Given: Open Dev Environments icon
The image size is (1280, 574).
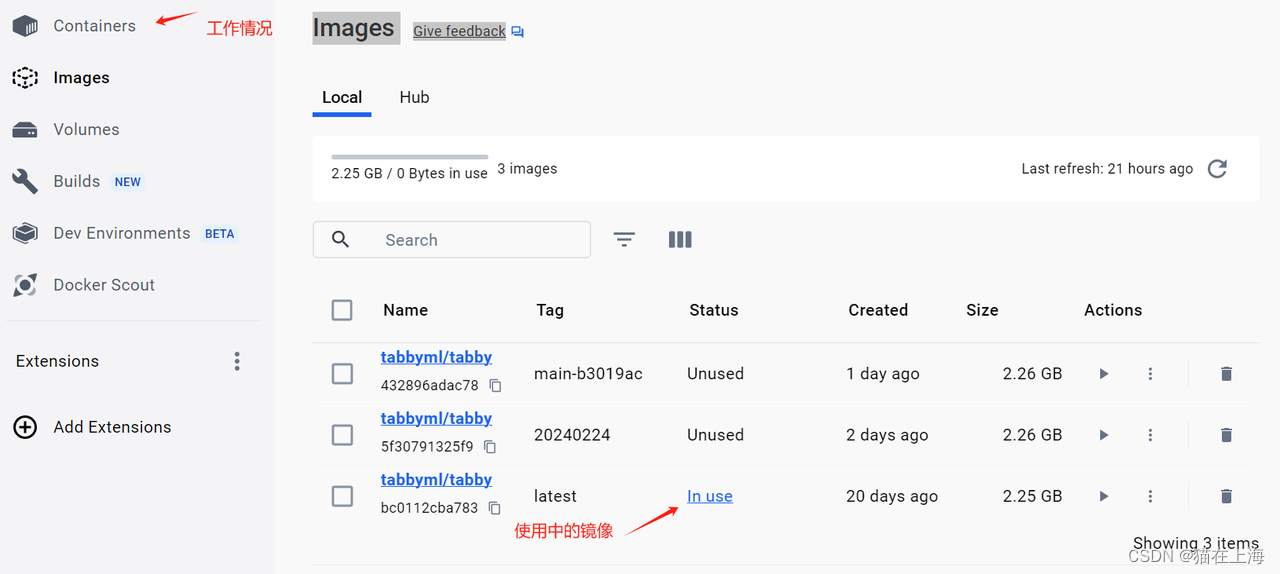Looking at the screenshot, I should [x=25, y=233].
